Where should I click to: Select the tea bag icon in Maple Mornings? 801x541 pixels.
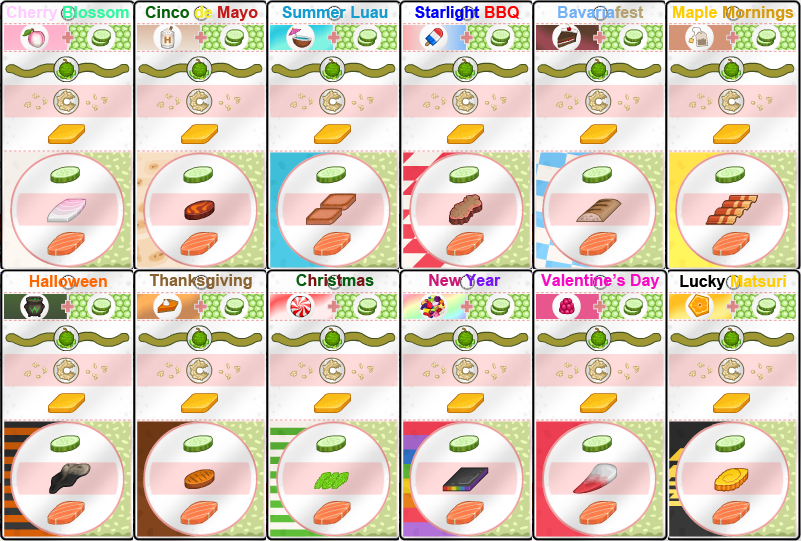699,38
